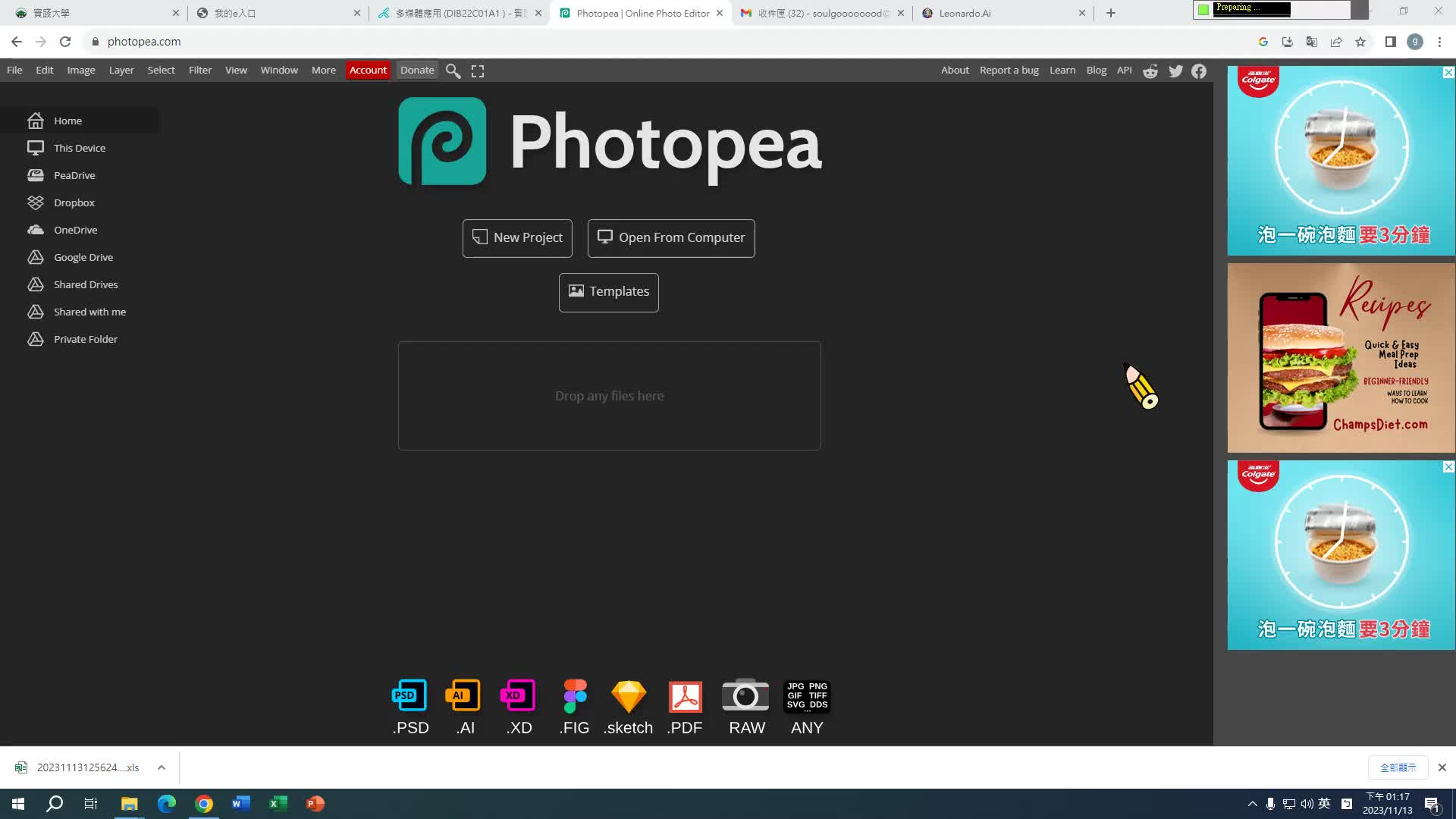Open the Edit menu

(45, 70)
